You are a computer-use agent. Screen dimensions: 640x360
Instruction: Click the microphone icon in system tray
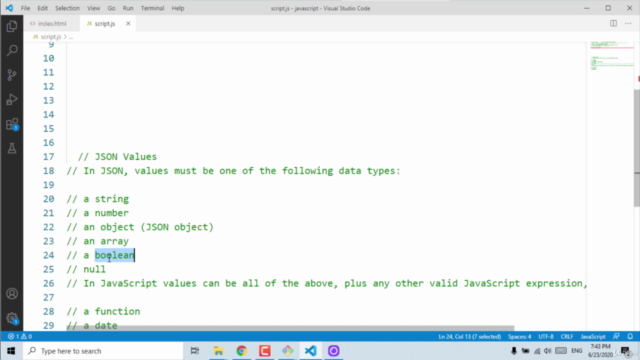(513, 351)
